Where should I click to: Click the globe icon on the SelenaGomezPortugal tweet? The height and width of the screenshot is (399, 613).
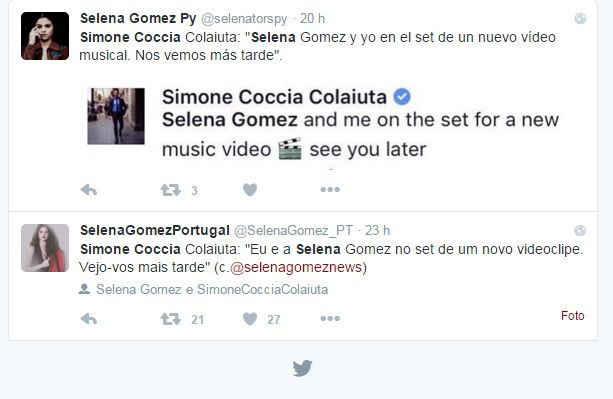pos(580,231)
